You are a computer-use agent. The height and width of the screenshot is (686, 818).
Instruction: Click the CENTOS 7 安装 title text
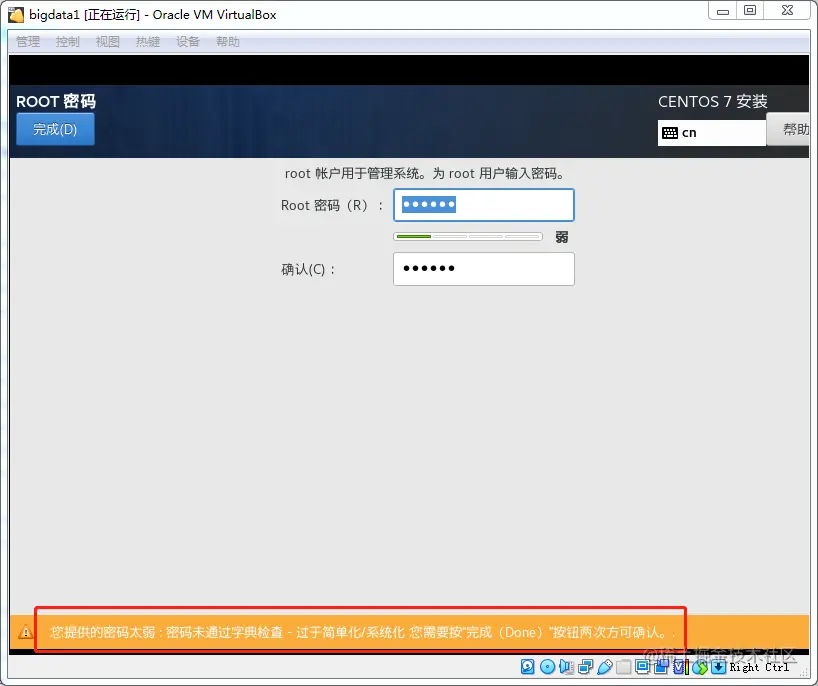pyautogui.click(x=713, y=101)
